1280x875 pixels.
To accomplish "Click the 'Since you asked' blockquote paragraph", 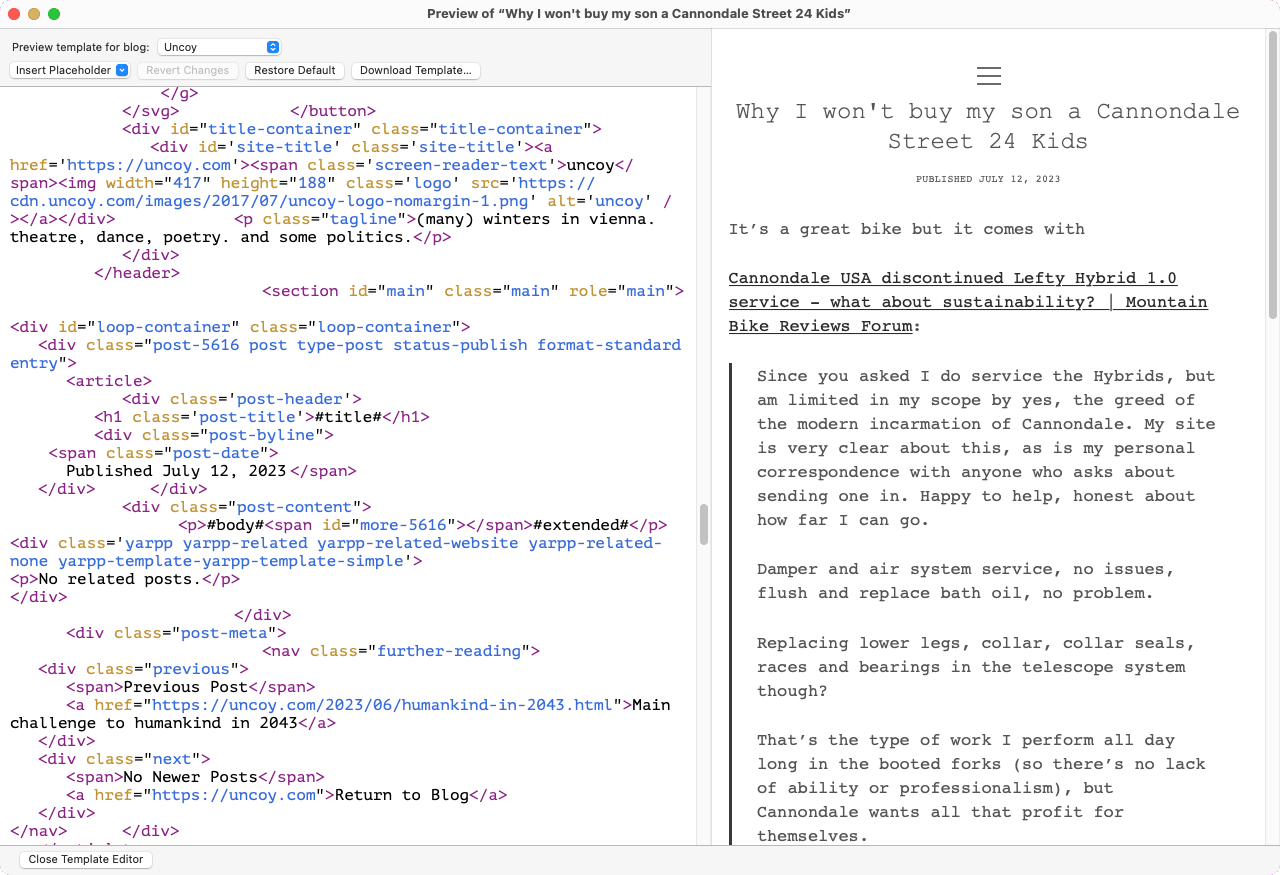I will click(986, 448).
